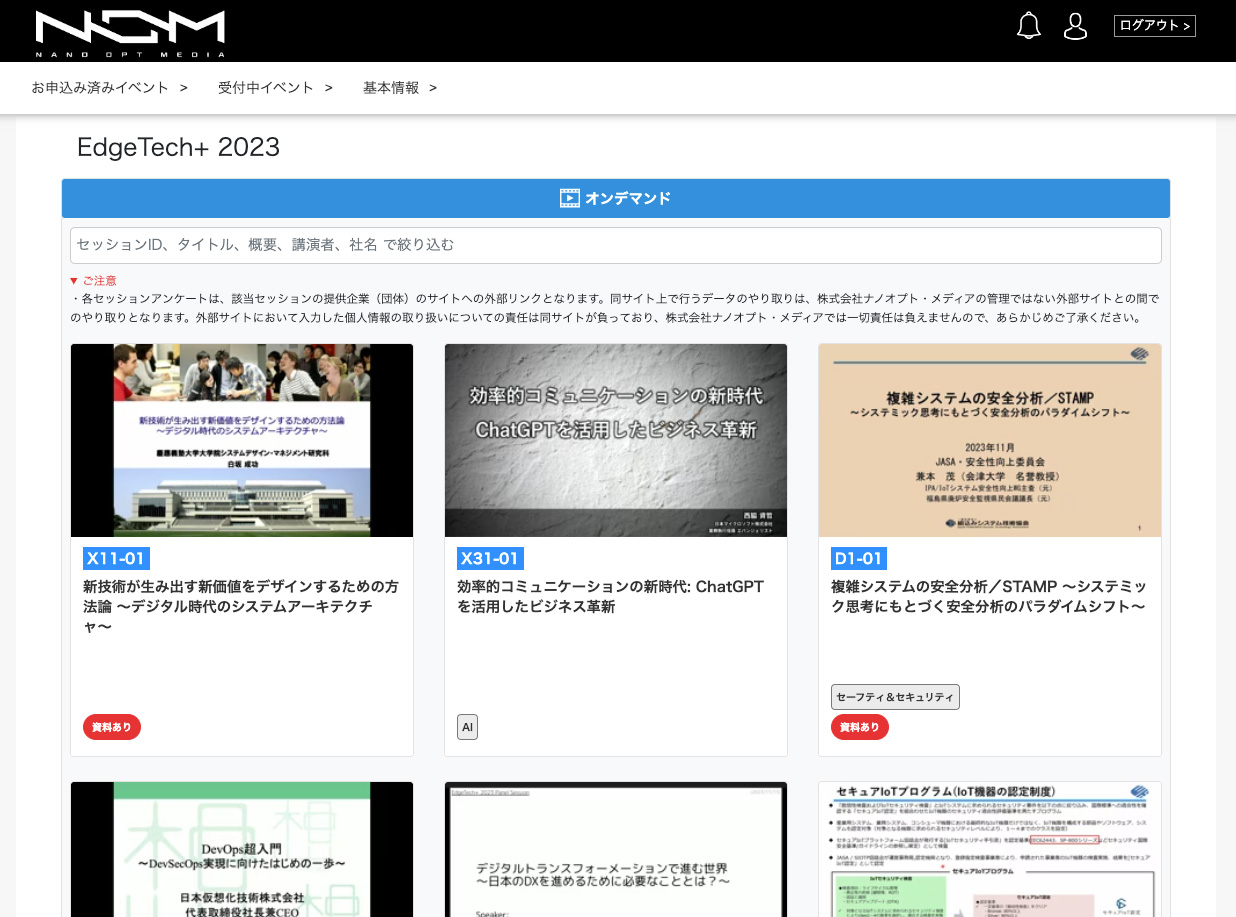Screen dimensions: 1236x917
Task: Open the STAMP safety analysis thumbnail
Action: point(989,440)
